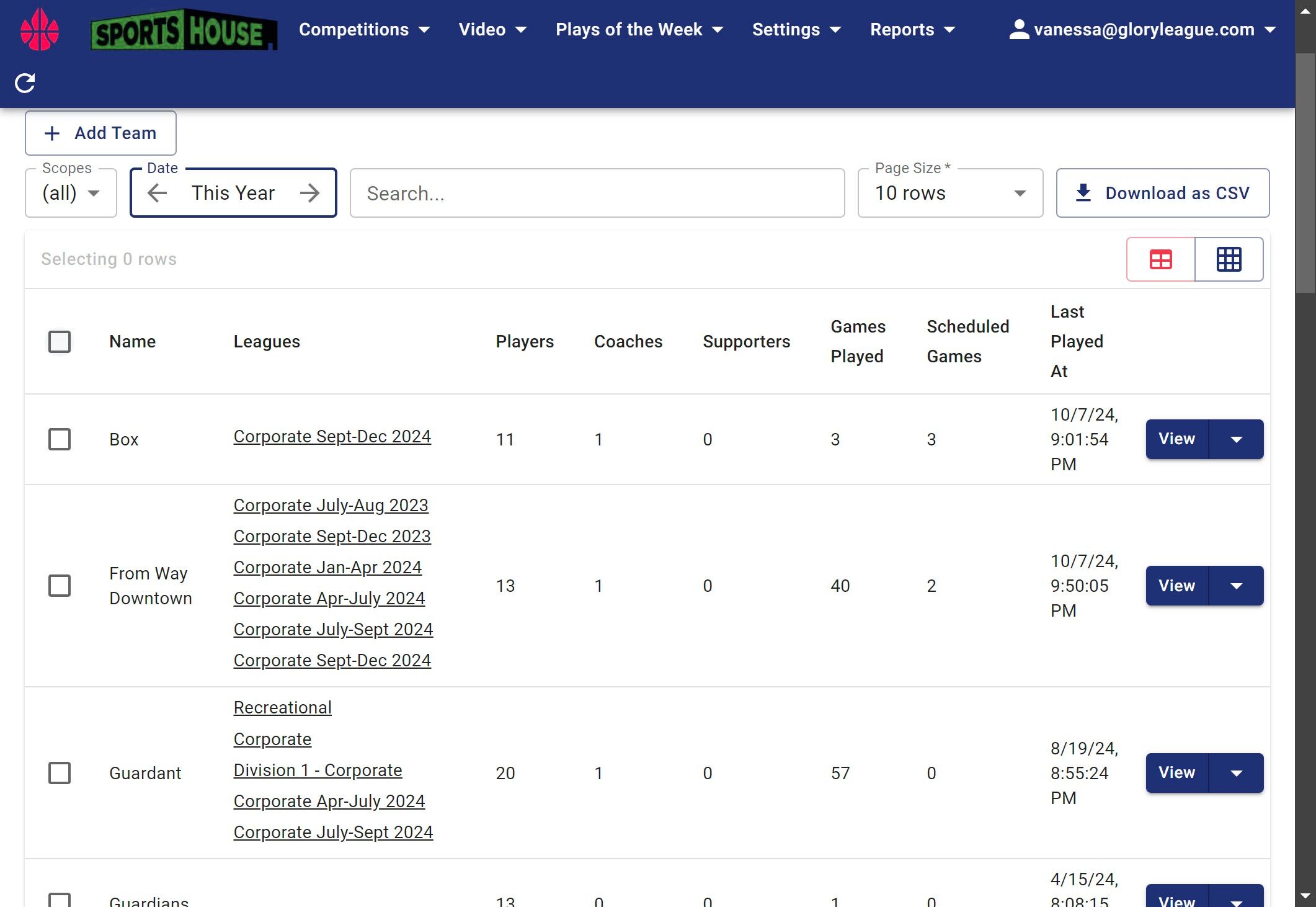
Task: Click the user account avatar icon
Action: click(1018, 29)
